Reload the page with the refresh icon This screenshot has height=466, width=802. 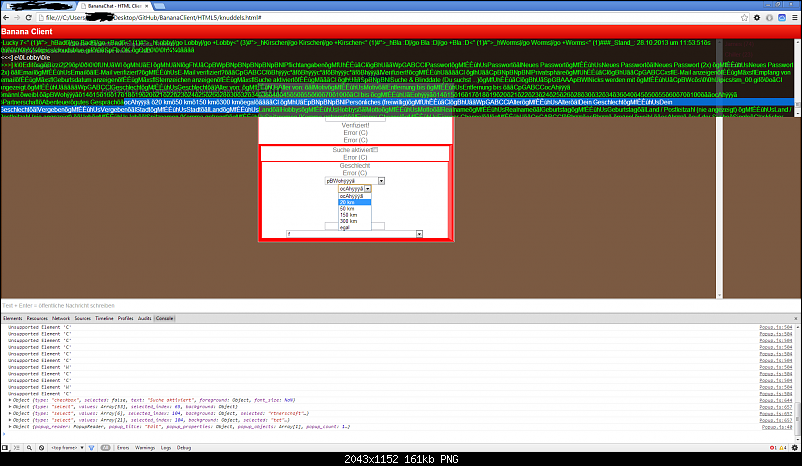coord(29,17)
